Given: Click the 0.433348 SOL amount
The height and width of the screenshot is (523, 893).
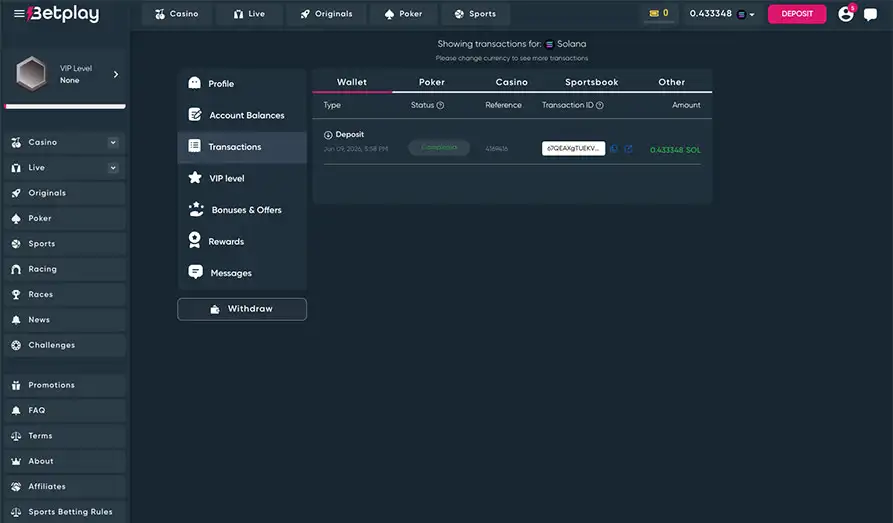Looking at the screenshot, I should (x=675, y=150).
